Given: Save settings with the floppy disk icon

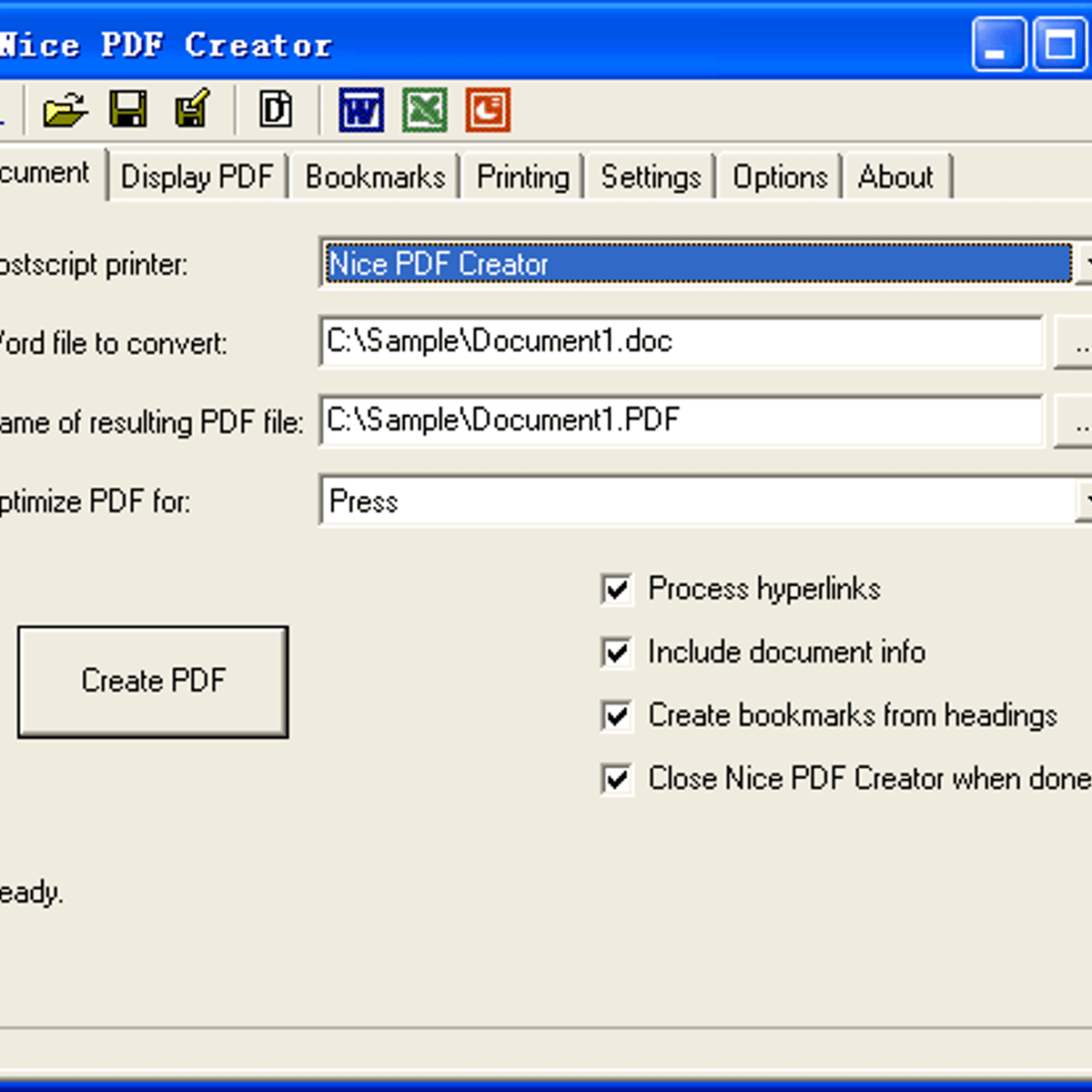Looking at the screenshot, I should click(128, 110).
